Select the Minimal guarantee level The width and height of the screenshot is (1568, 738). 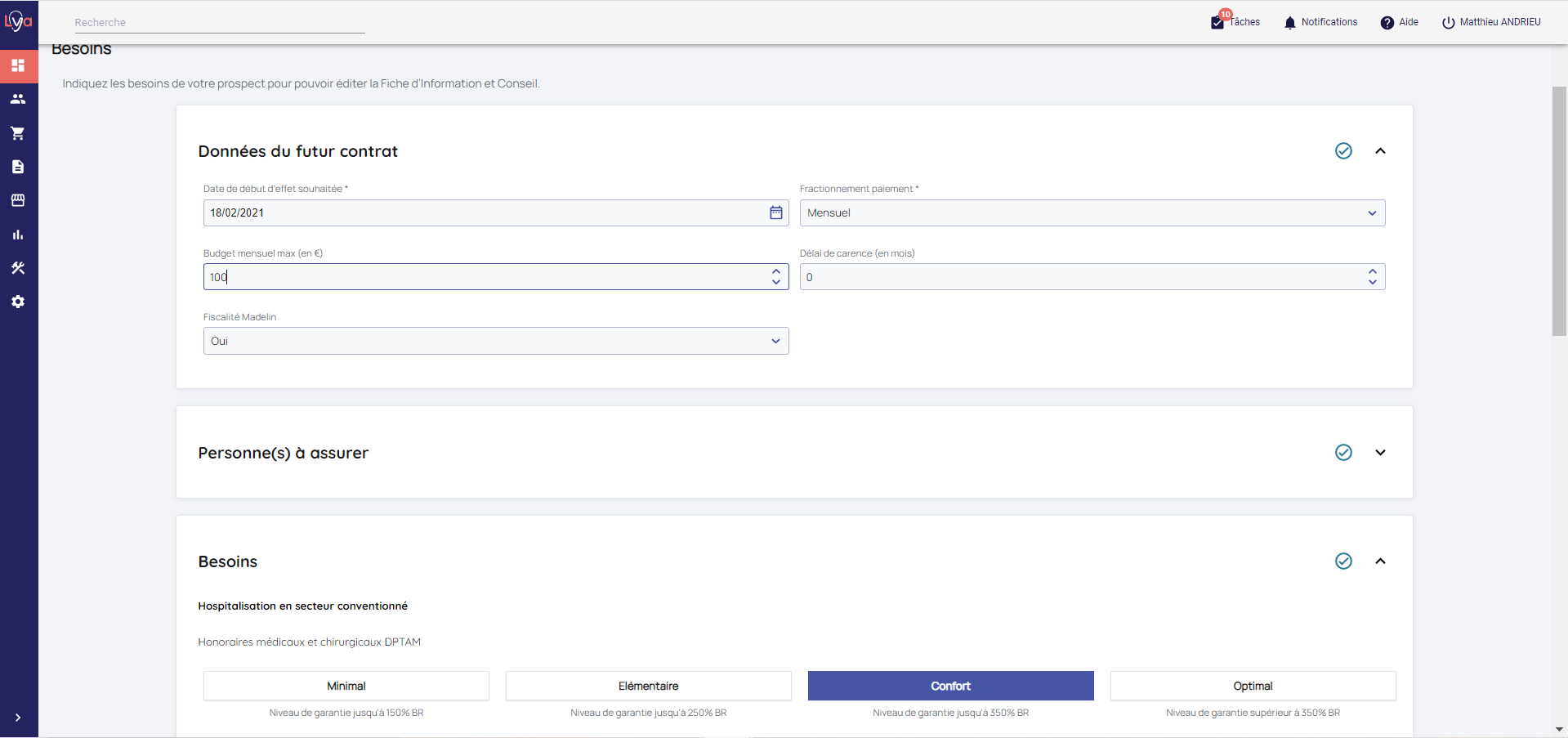coord(346,686)
